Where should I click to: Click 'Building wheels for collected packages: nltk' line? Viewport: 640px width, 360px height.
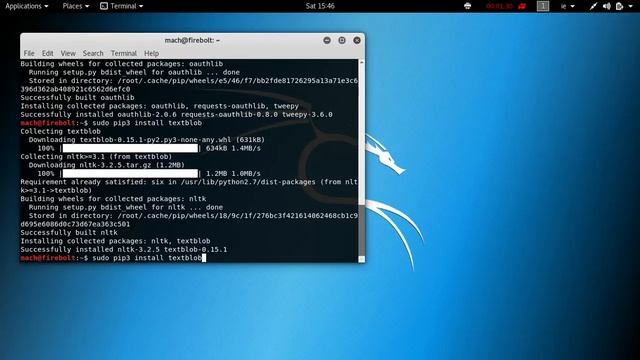click(113, 199)
